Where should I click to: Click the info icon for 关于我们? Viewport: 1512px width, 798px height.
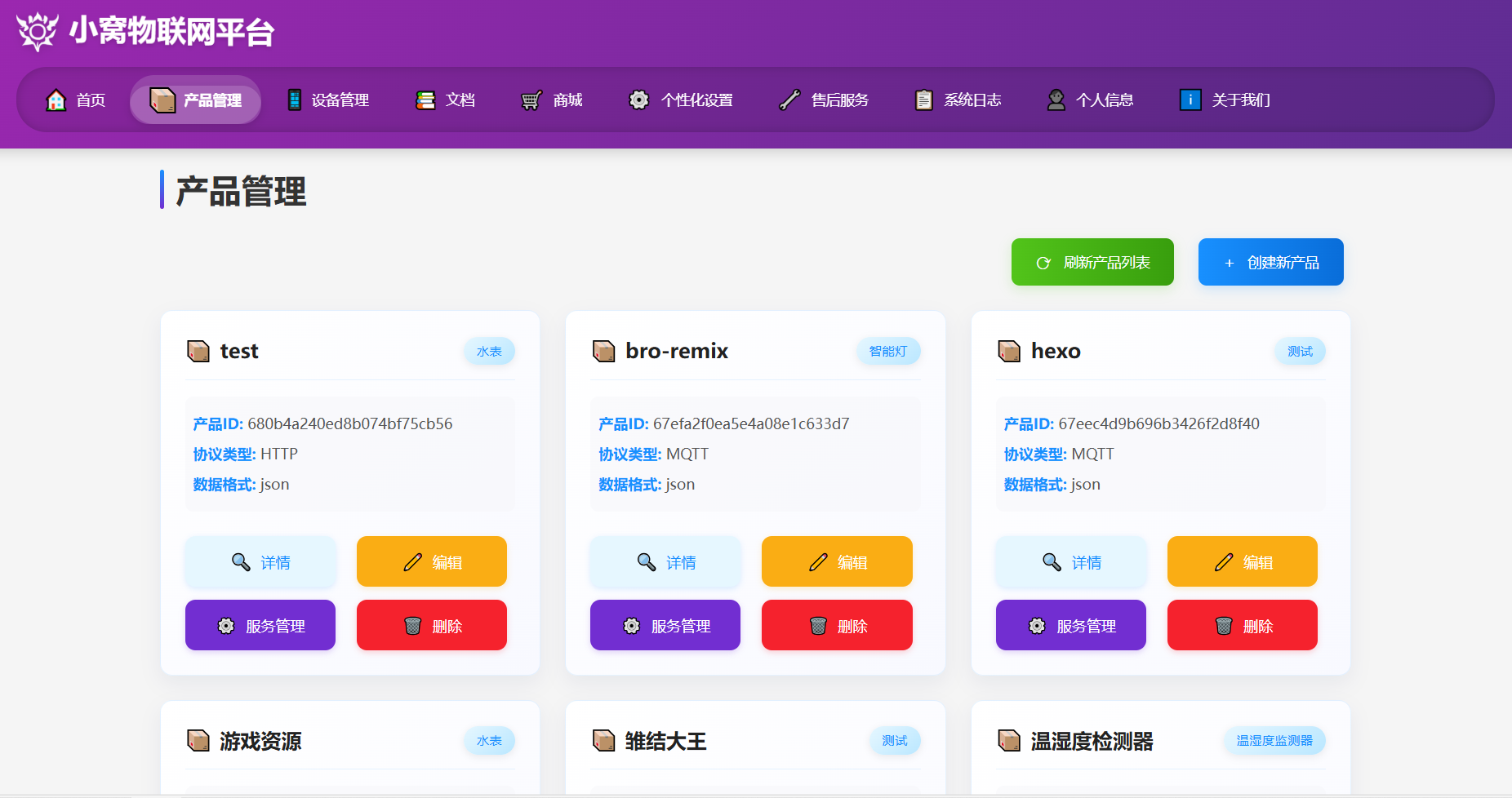1190,100
